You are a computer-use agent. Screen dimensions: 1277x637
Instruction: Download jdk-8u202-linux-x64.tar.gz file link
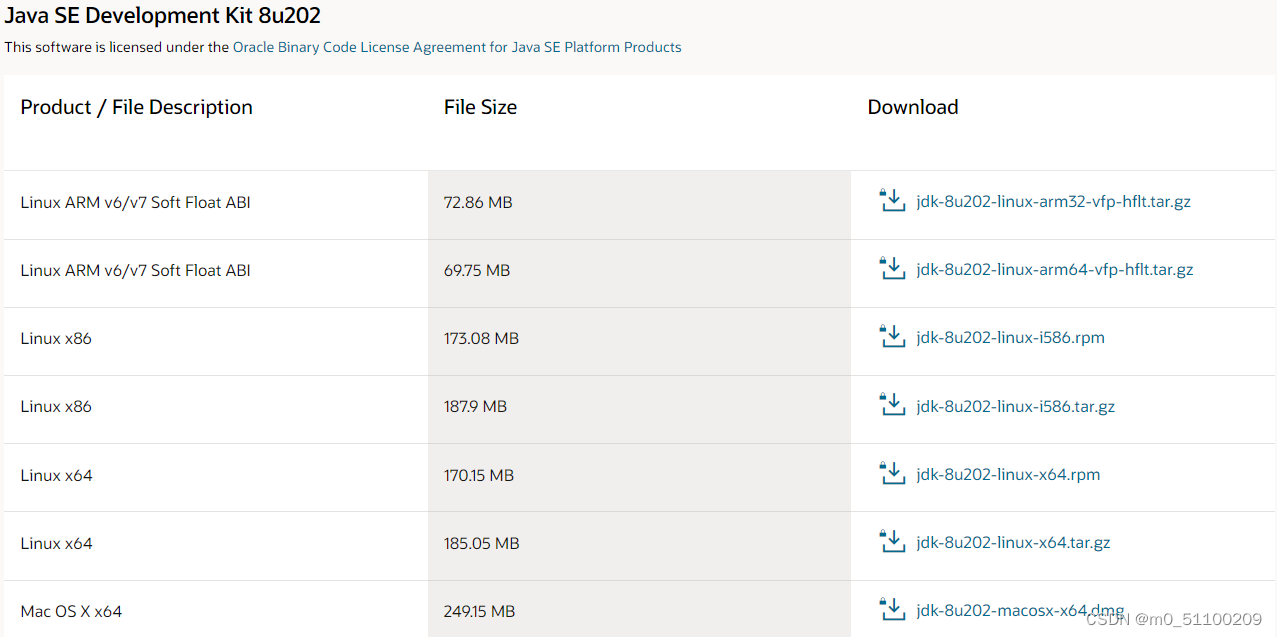pos(1013,543)
